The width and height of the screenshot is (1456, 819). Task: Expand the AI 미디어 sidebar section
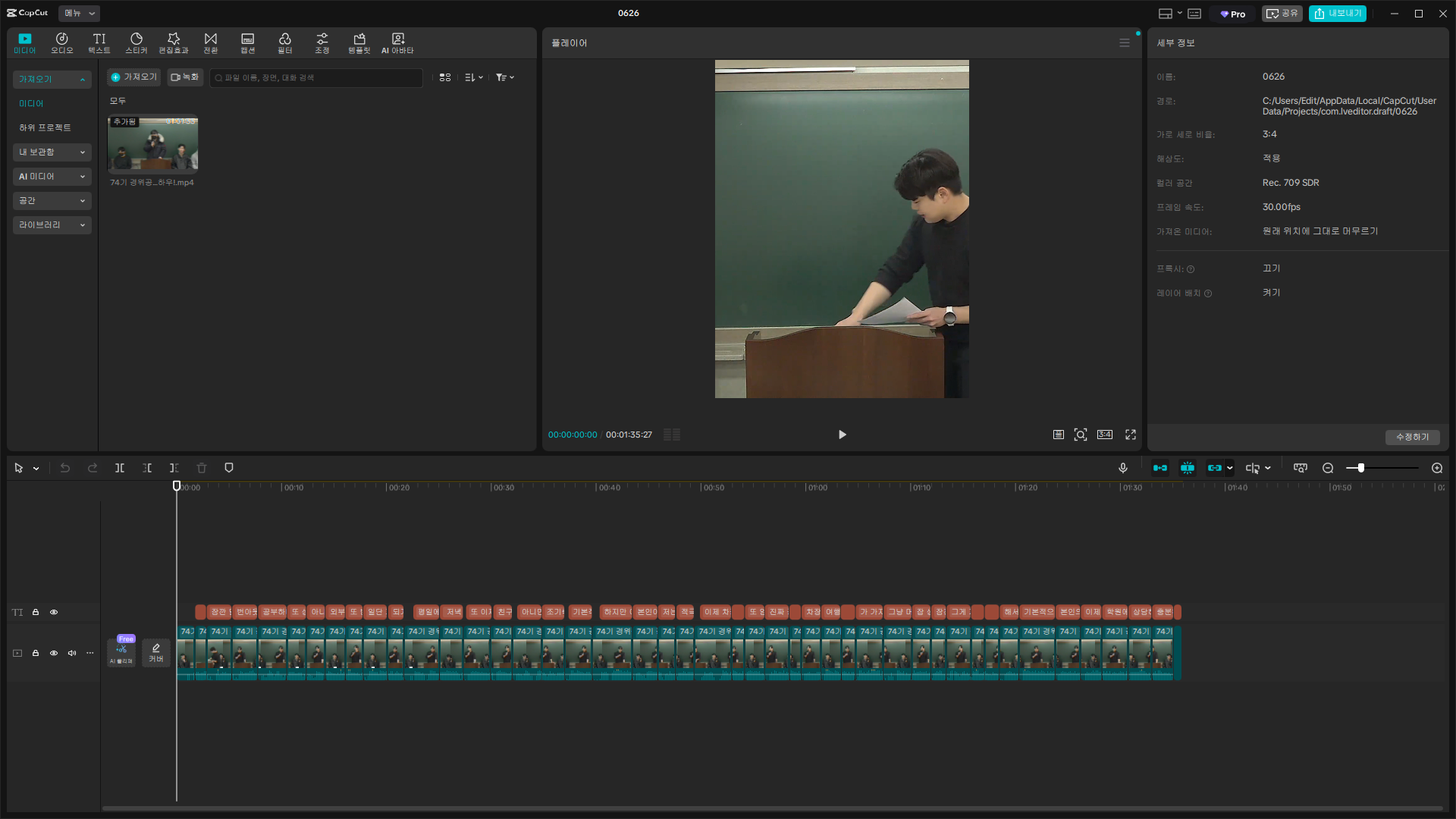[52, 176]
